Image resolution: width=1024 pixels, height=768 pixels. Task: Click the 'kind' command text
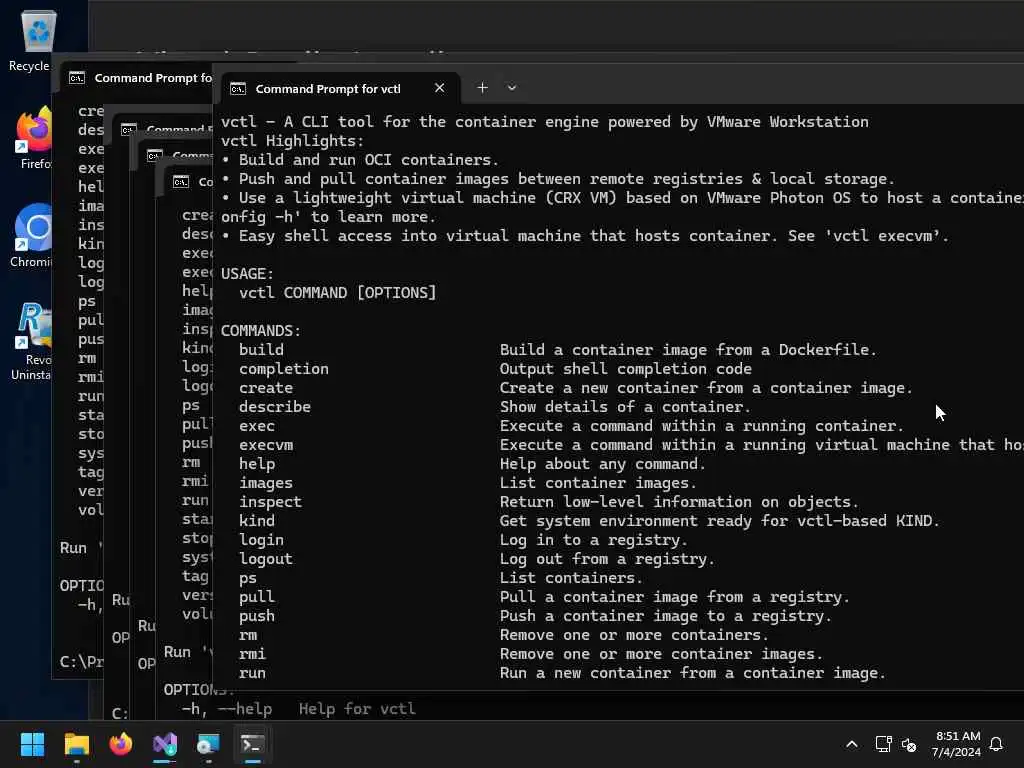tap(257, 520)
